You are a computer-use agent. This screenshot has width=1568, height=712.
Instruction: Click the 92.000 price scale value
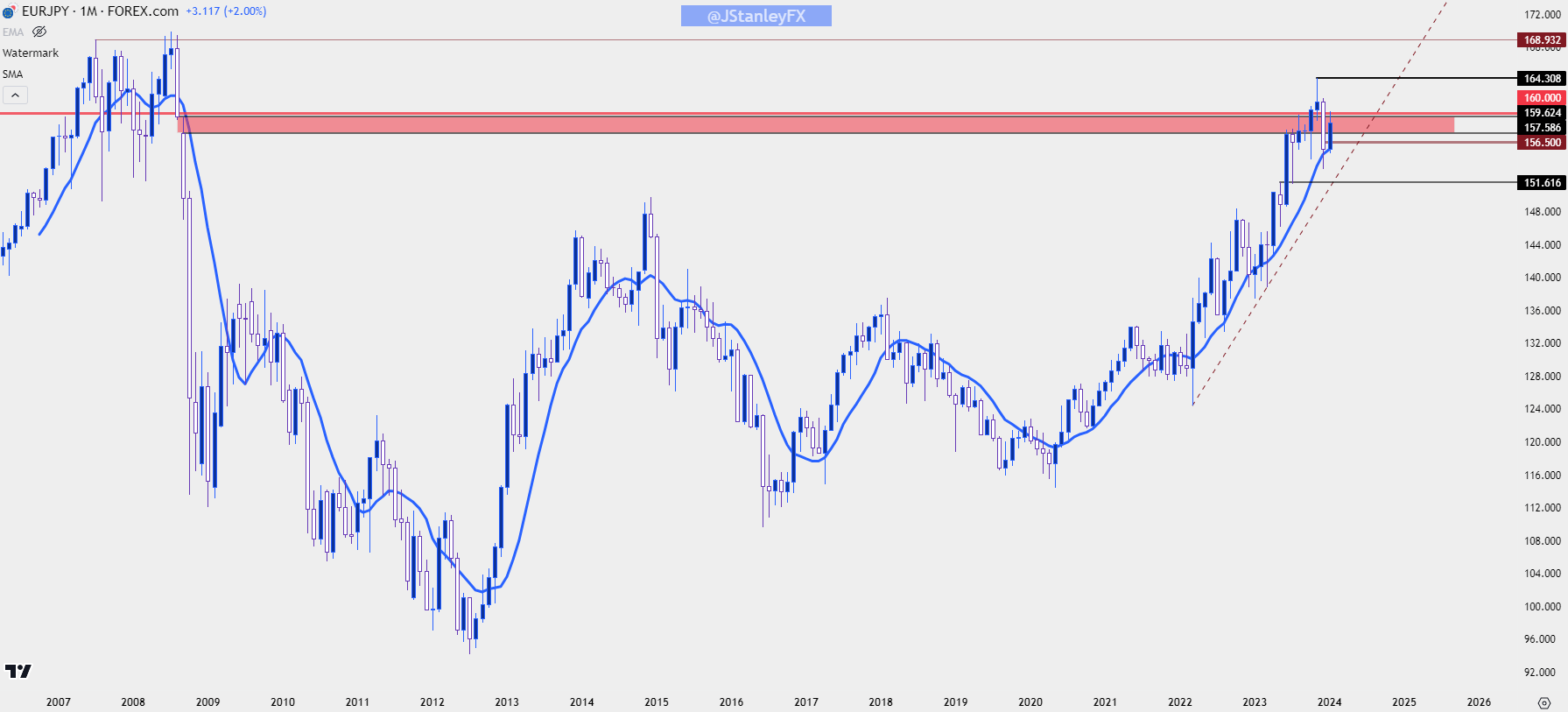pos(1542,673)
